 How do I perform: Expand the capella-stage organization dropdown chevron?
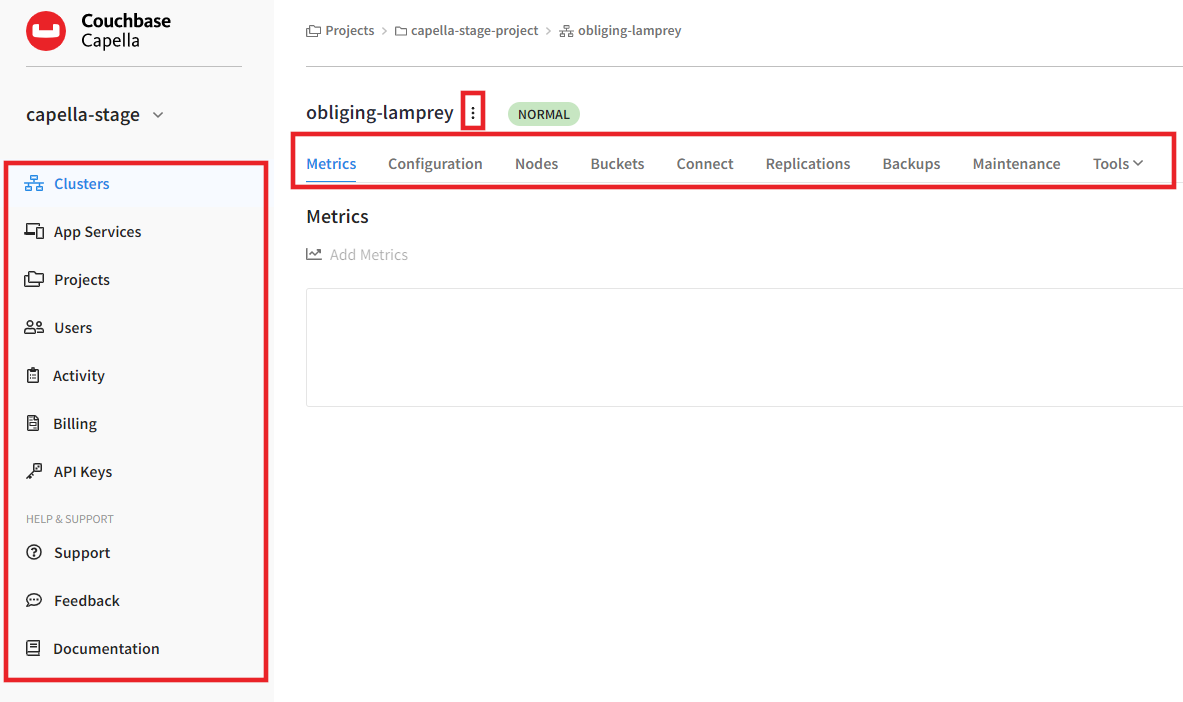point(158,115)
